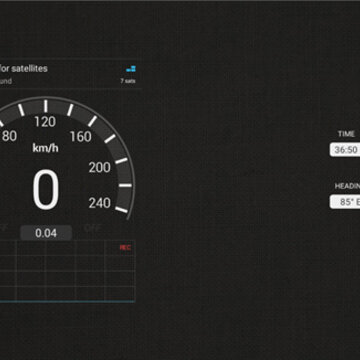
Task: Click the 200 mark on speedometer dial
Action: [99, 167]
